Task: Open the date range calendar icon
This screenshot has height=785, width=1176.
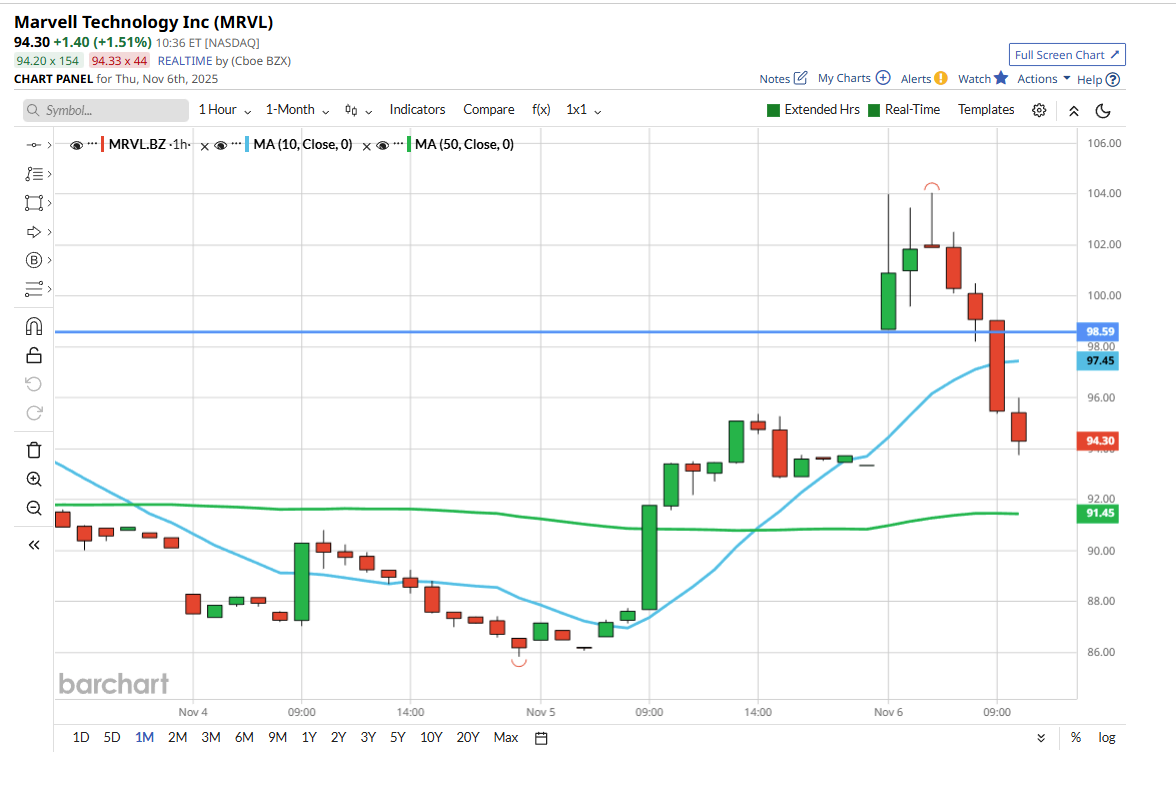Action: pyautogui.click(x=541, y=738)
